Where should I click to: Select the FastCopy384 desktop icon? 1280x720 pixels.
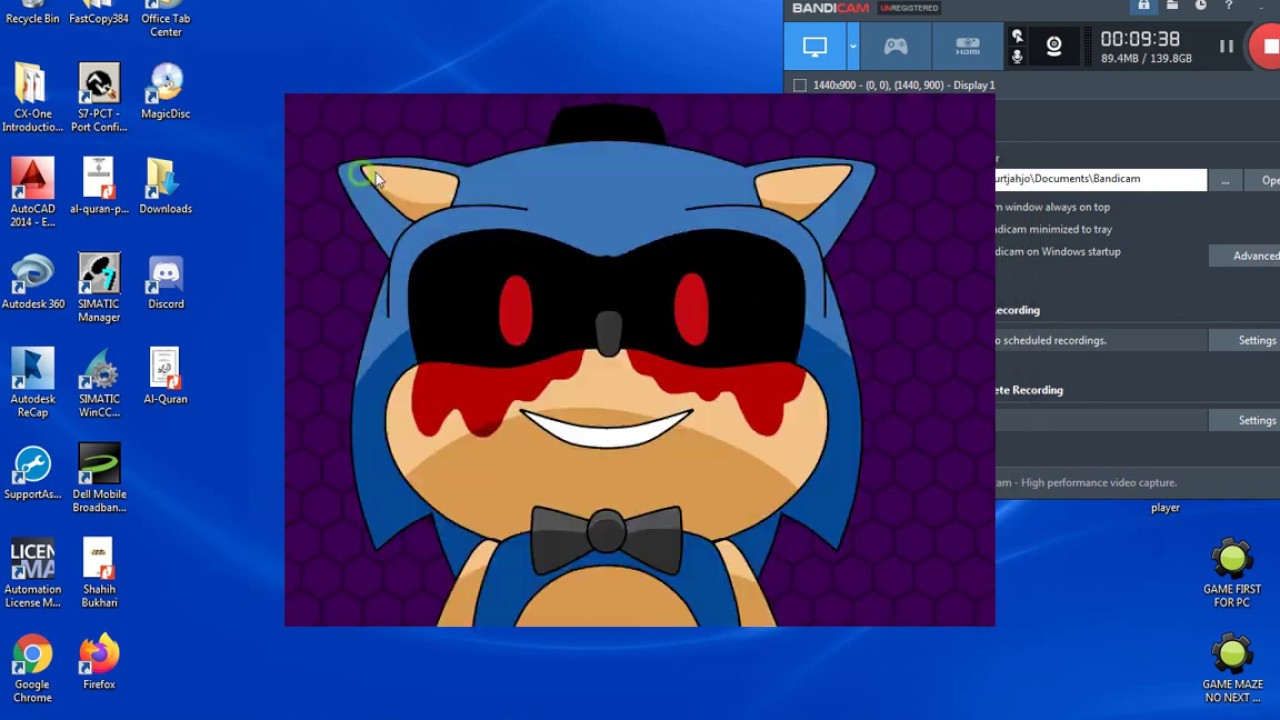click(99, 13)
